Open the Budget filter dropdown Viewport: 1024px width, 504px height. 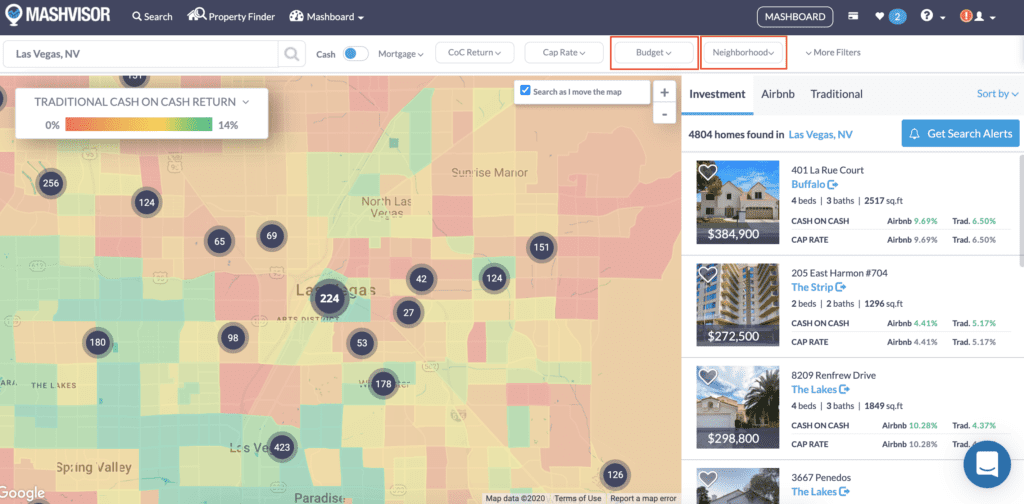tap(654, 53)
